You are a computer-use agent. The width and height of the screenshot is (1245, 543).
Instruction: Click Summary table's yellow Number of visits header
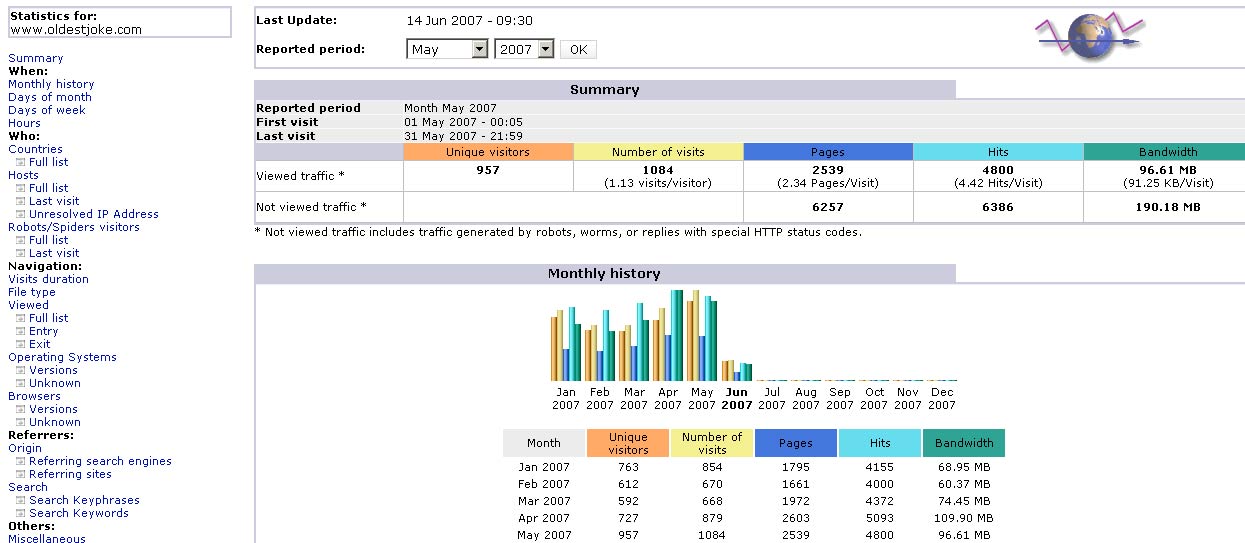[659, 152]
